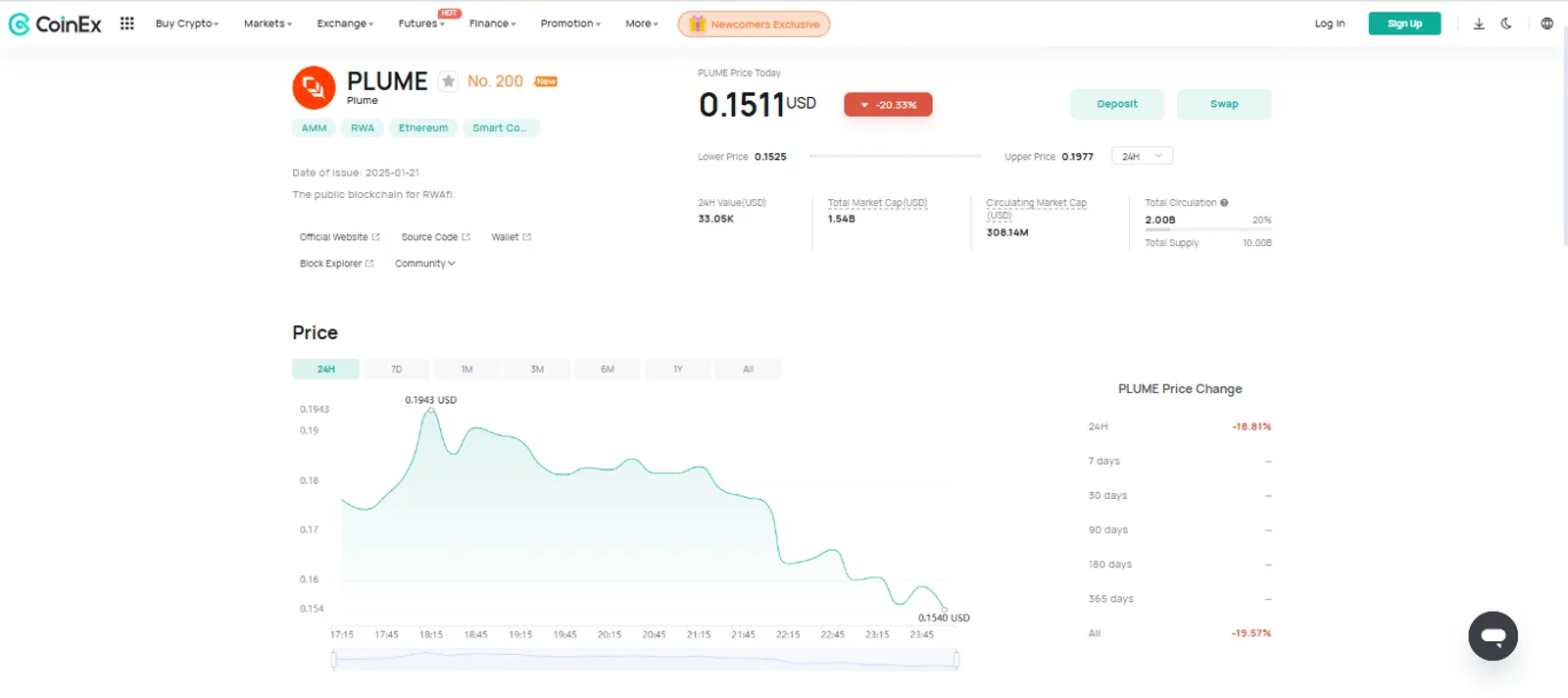The image size is (1568, 698).
Task: Open the live chat support bubble
Action: coord(1493,635)
